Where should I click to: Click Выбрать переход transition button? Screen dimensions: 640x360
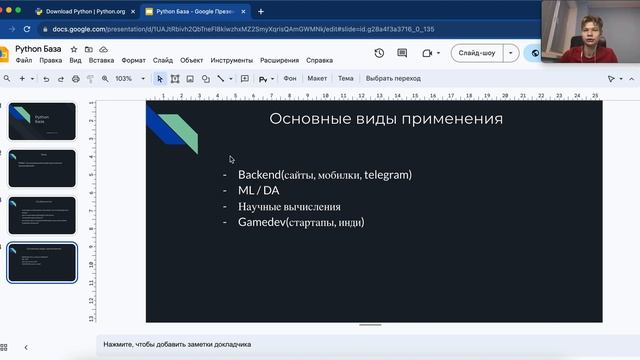[393, 78]
